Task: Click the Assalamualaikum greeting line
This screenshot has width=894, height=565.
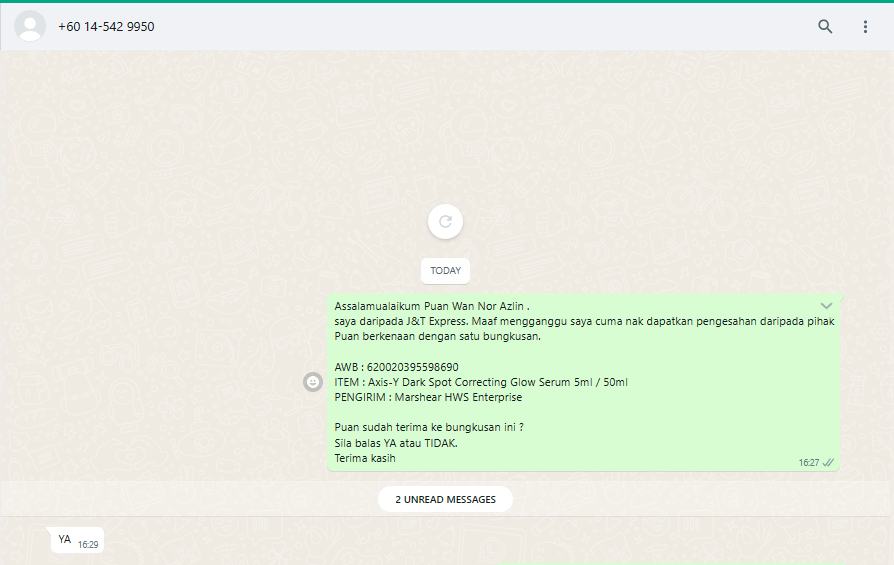Action: pos(431,305)
